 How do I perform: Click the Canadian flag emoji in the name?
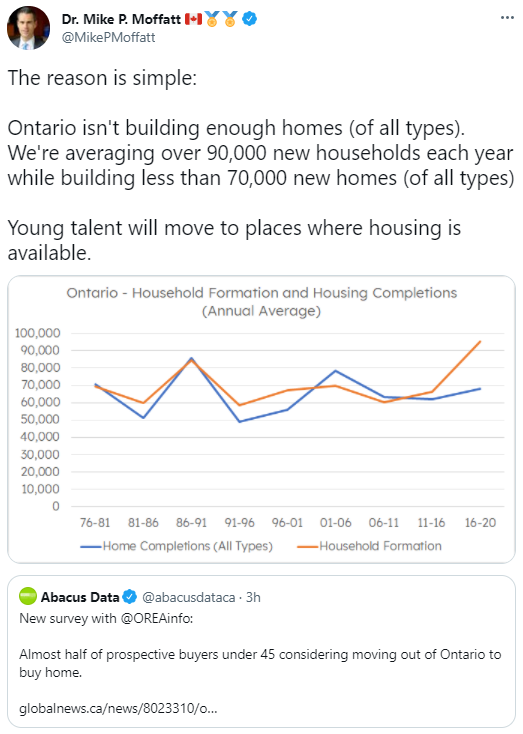coord(193,19)
